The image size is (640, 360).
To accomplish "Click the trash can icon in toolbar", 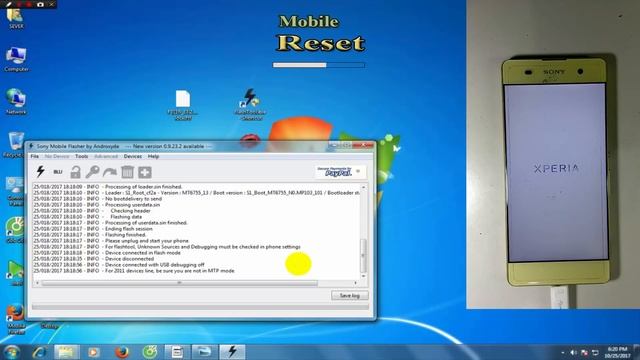I will pos(127,172).
